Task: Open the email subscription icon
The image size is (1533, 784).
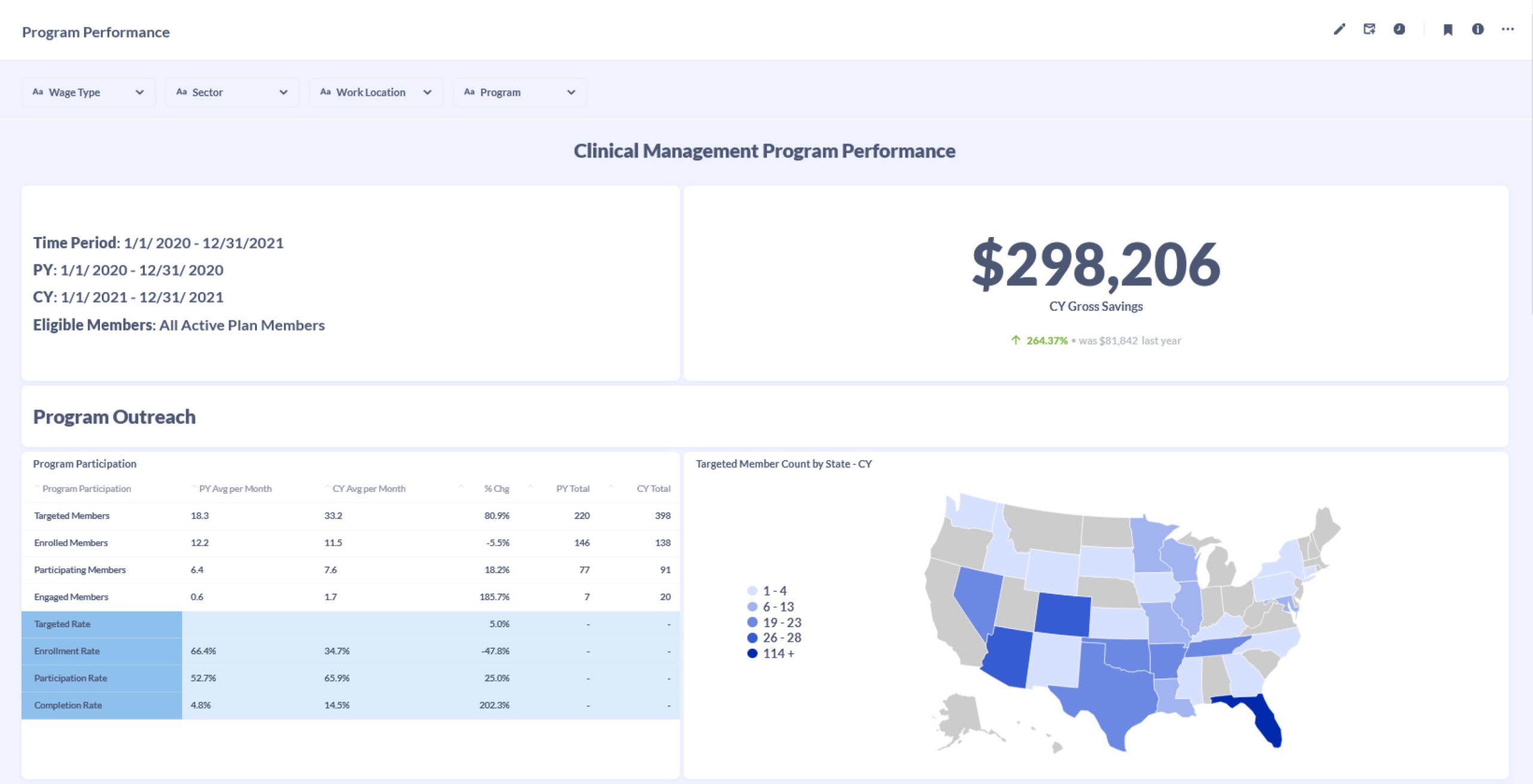Action: coord(1370,29)
